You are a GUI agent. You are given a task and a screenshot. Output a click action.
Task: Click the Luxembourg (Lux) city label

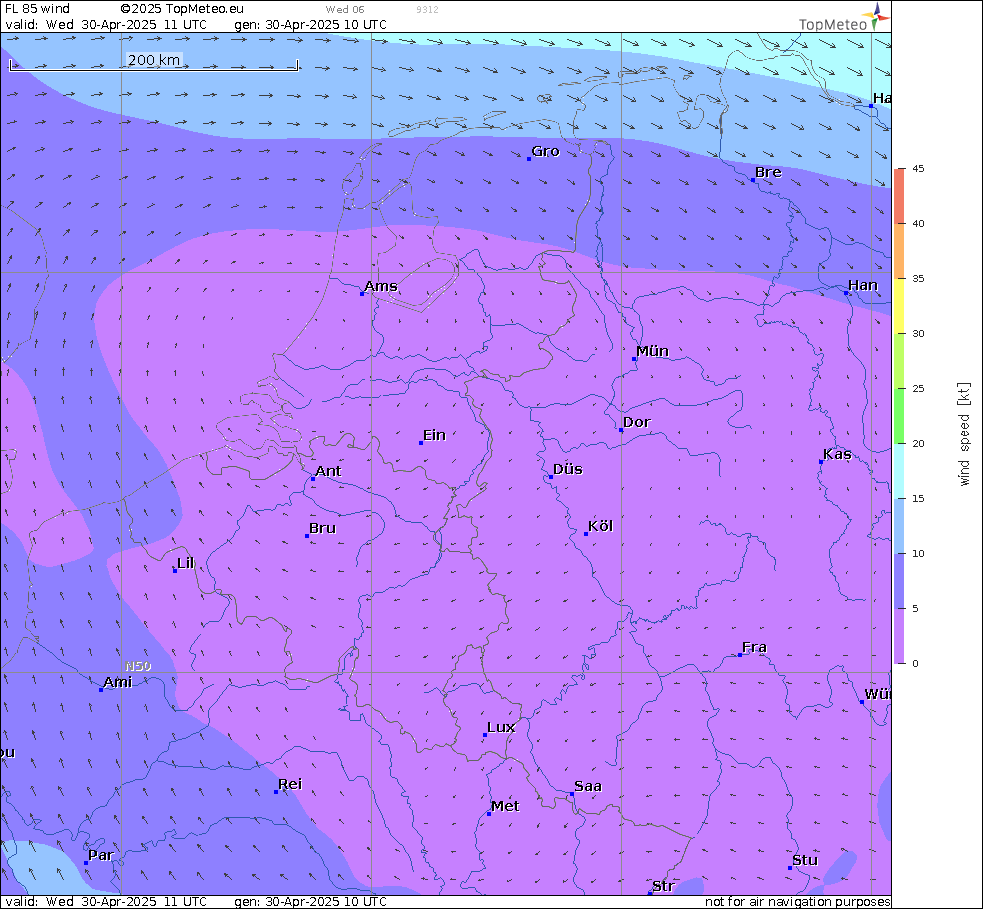(501, 727)
